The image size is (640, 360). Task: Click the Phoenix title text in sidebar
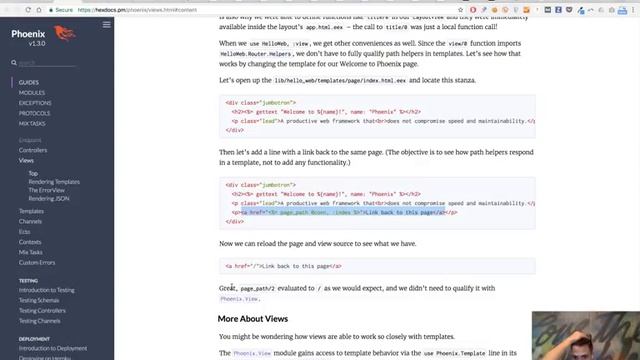tap(28, 34)
